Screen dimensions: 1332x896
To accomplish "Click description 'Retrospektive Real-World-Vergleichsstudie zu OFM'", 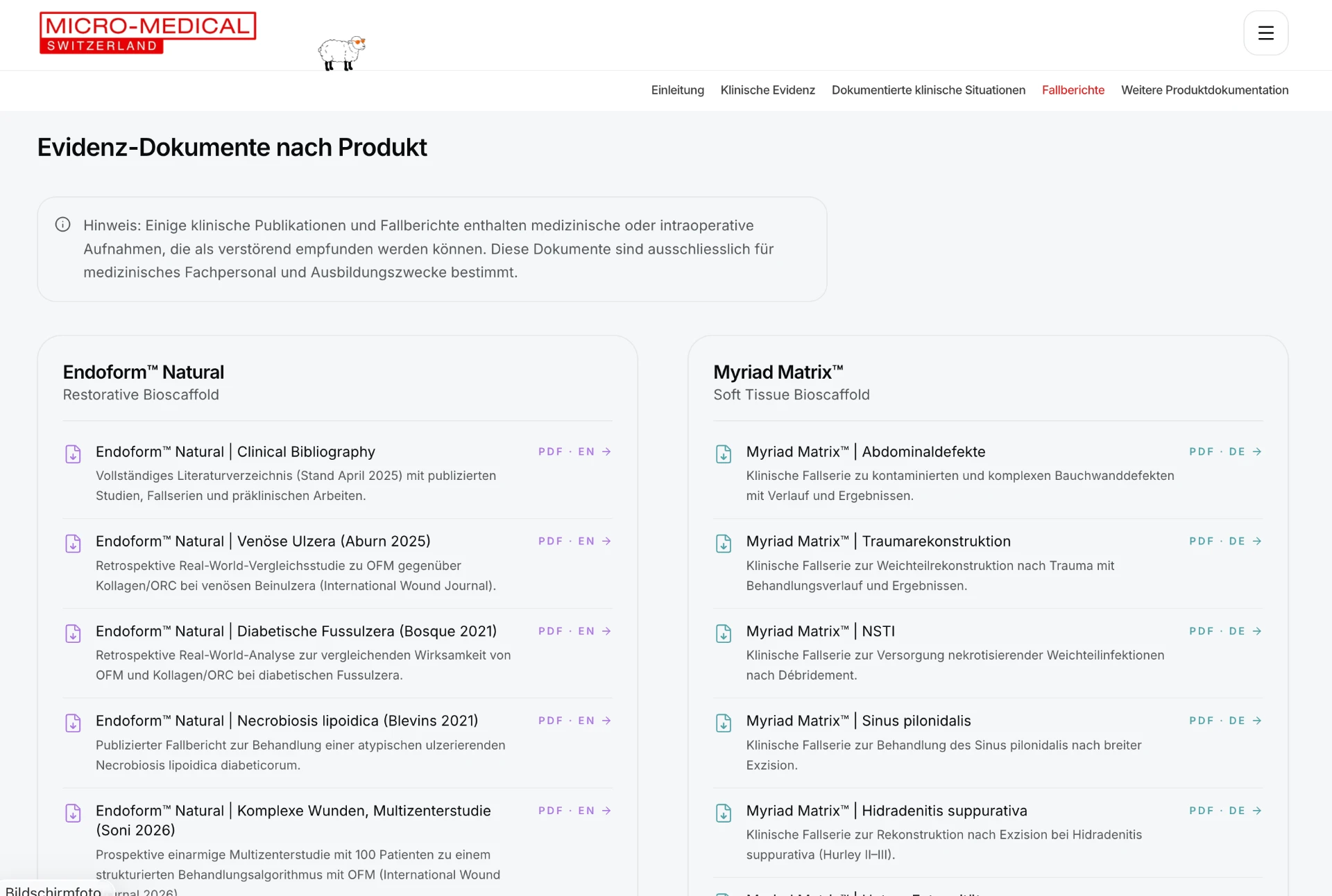I will tap(296, 576).
